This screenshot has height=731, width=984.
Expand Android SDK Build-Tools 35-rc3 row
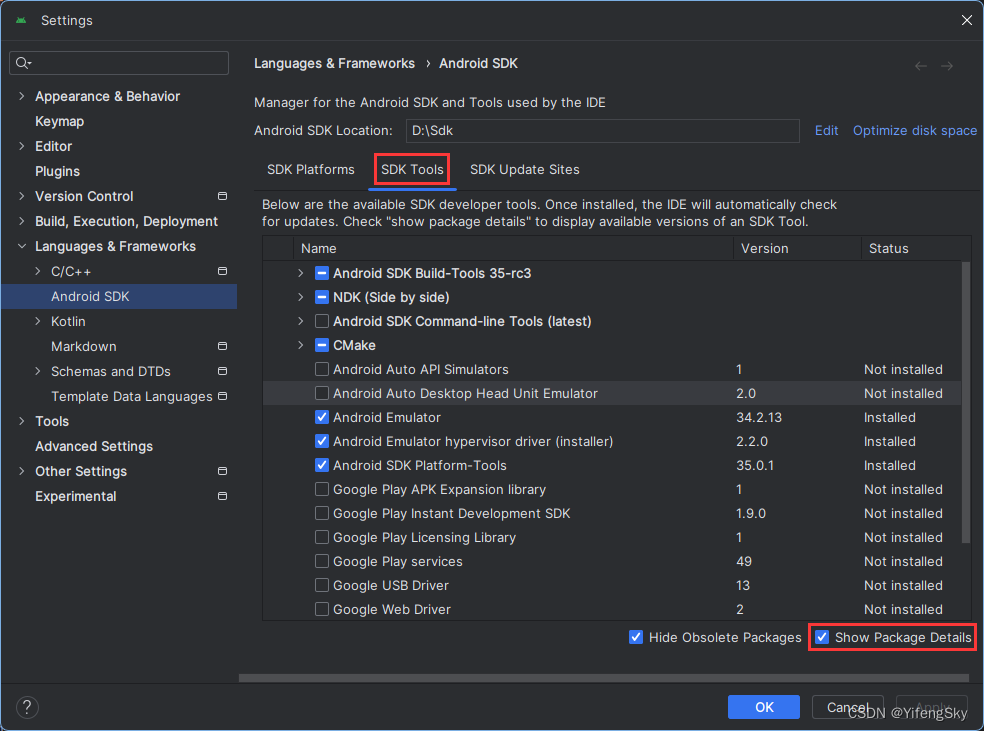pyautogui.click(x=301, y=274)
